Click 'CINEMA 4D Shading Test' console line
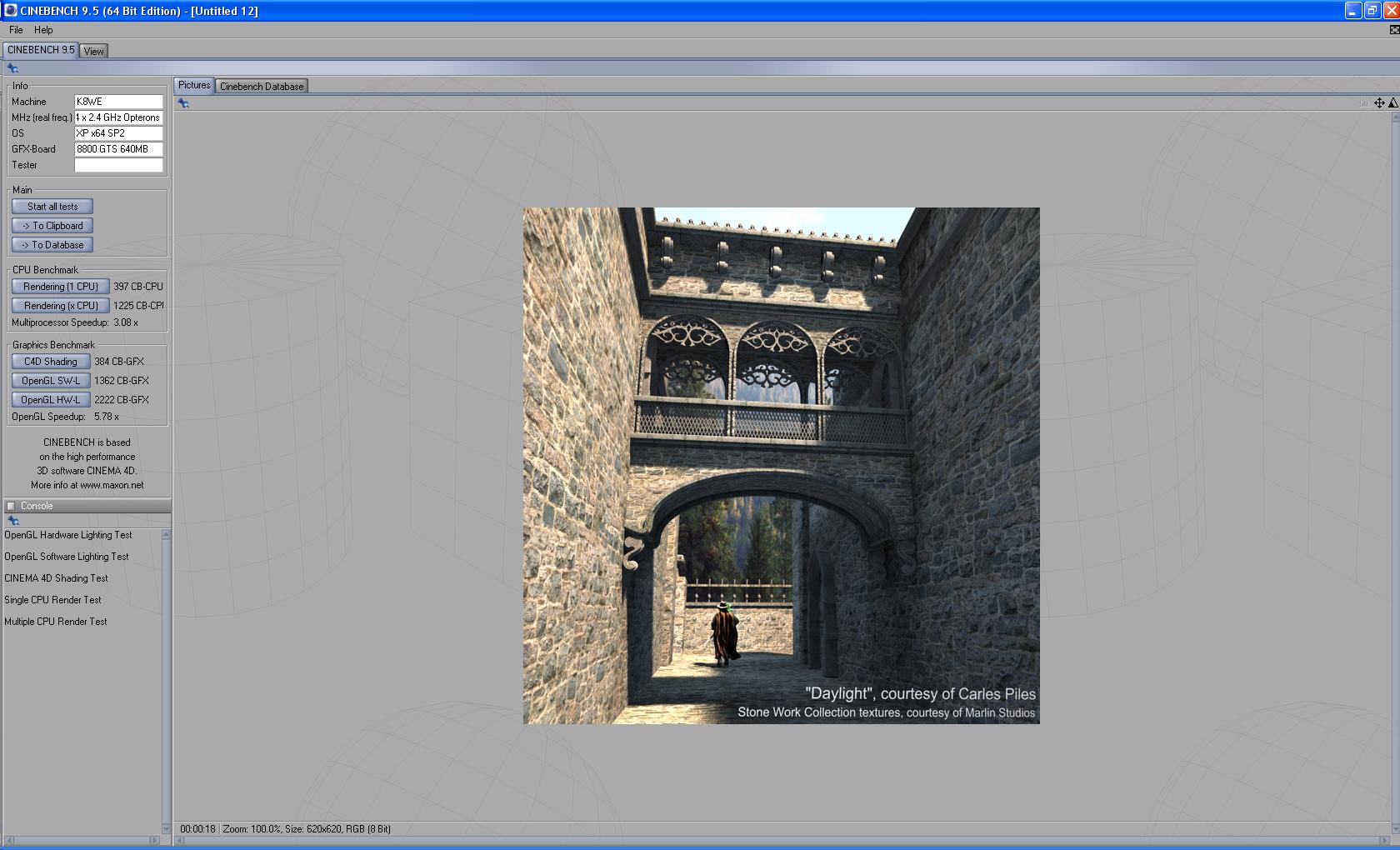Screen dimensions: 1400x850 [56, 578]
